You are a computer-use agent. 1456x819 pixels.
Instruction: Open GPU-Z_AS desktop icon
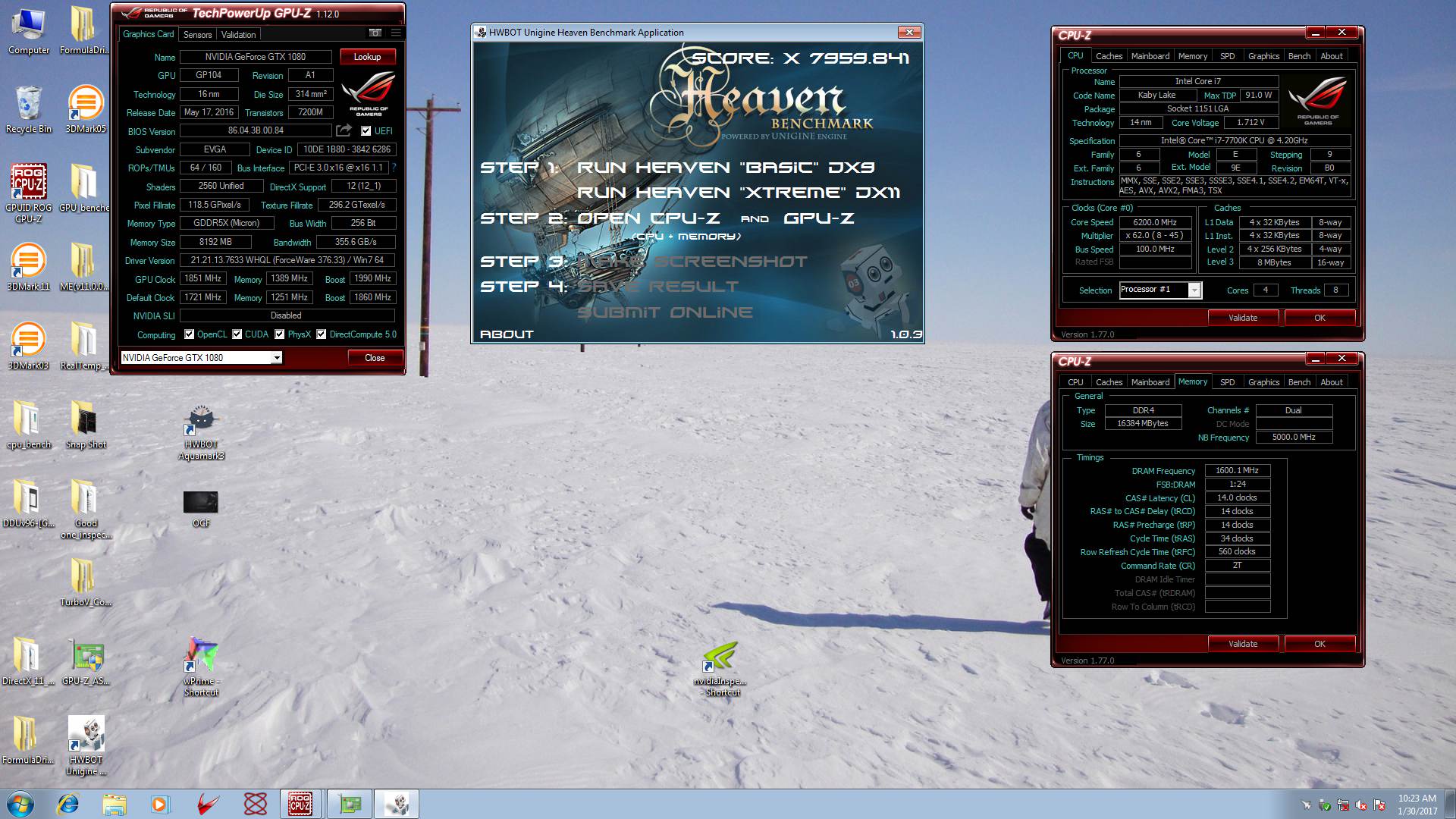click(86, 661)
